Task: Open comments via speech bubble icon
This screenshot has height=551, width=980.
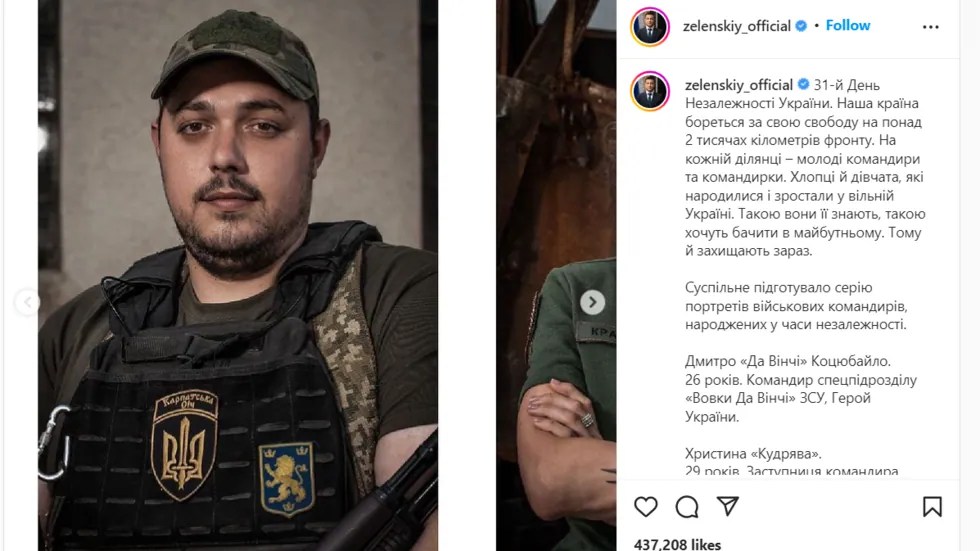Action: 687,507
